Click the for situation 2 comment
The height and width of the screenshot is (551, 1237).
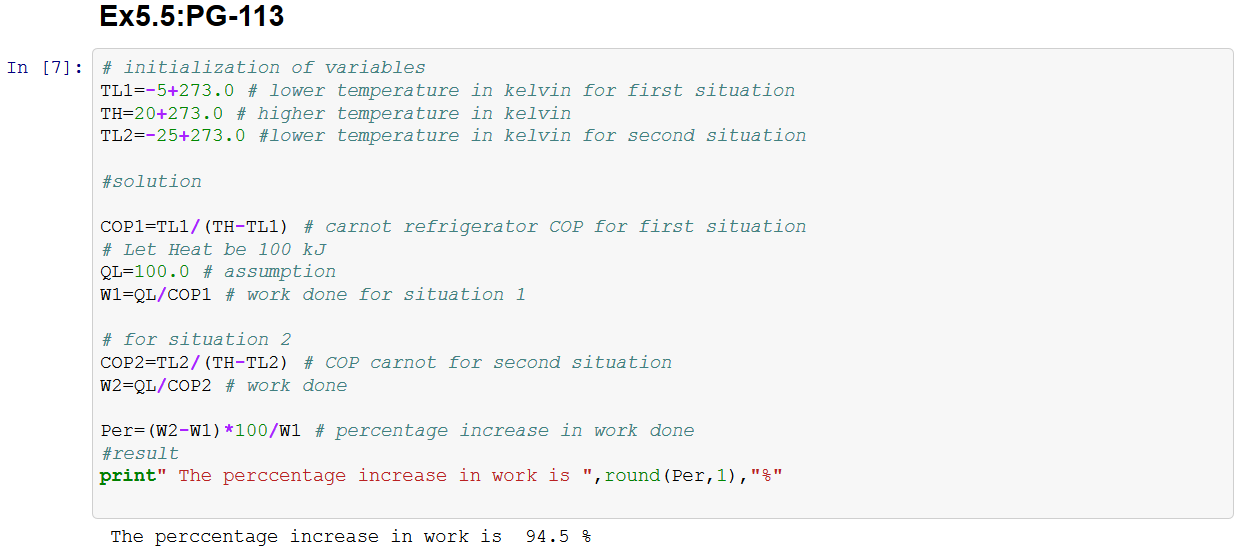[196, 340]
